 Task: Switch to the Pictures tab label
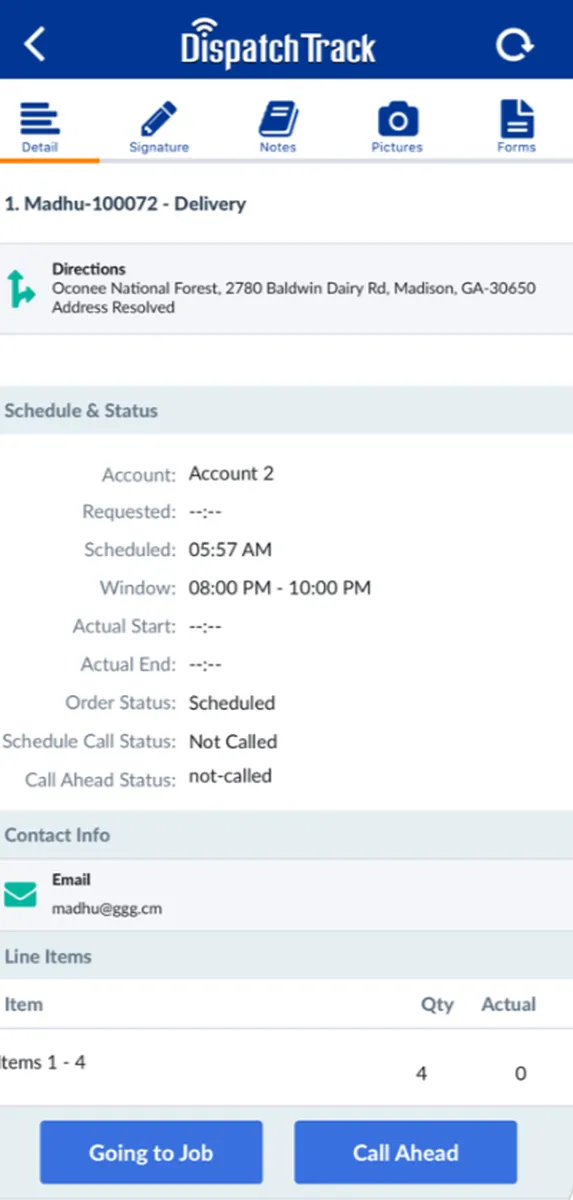tap(397, 147)
